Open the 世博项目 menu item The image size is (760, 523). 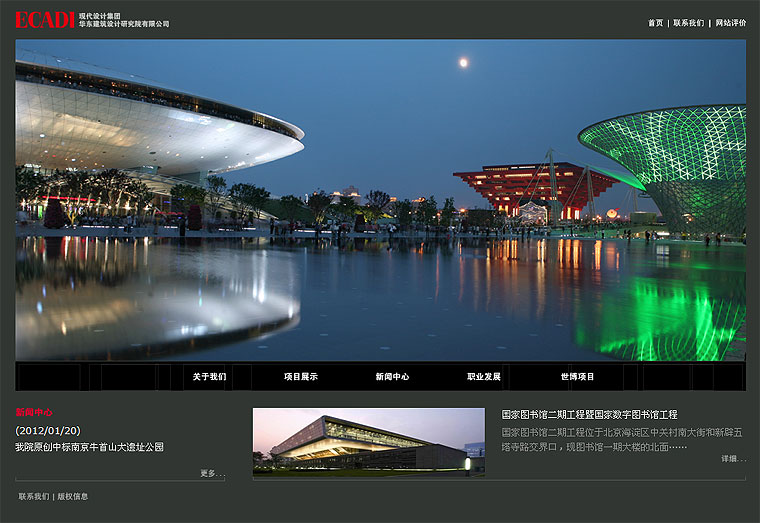click(x=577, y=377)
